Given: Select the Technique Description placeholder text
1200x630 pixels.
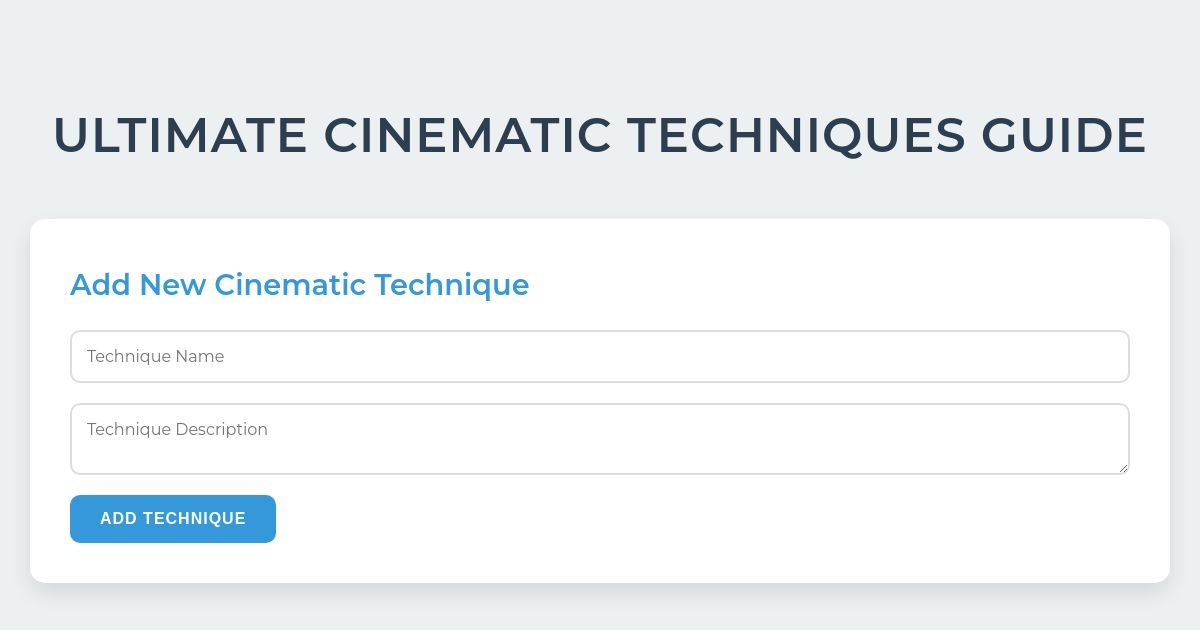Looking at the screenshot, I should (177, 429).
